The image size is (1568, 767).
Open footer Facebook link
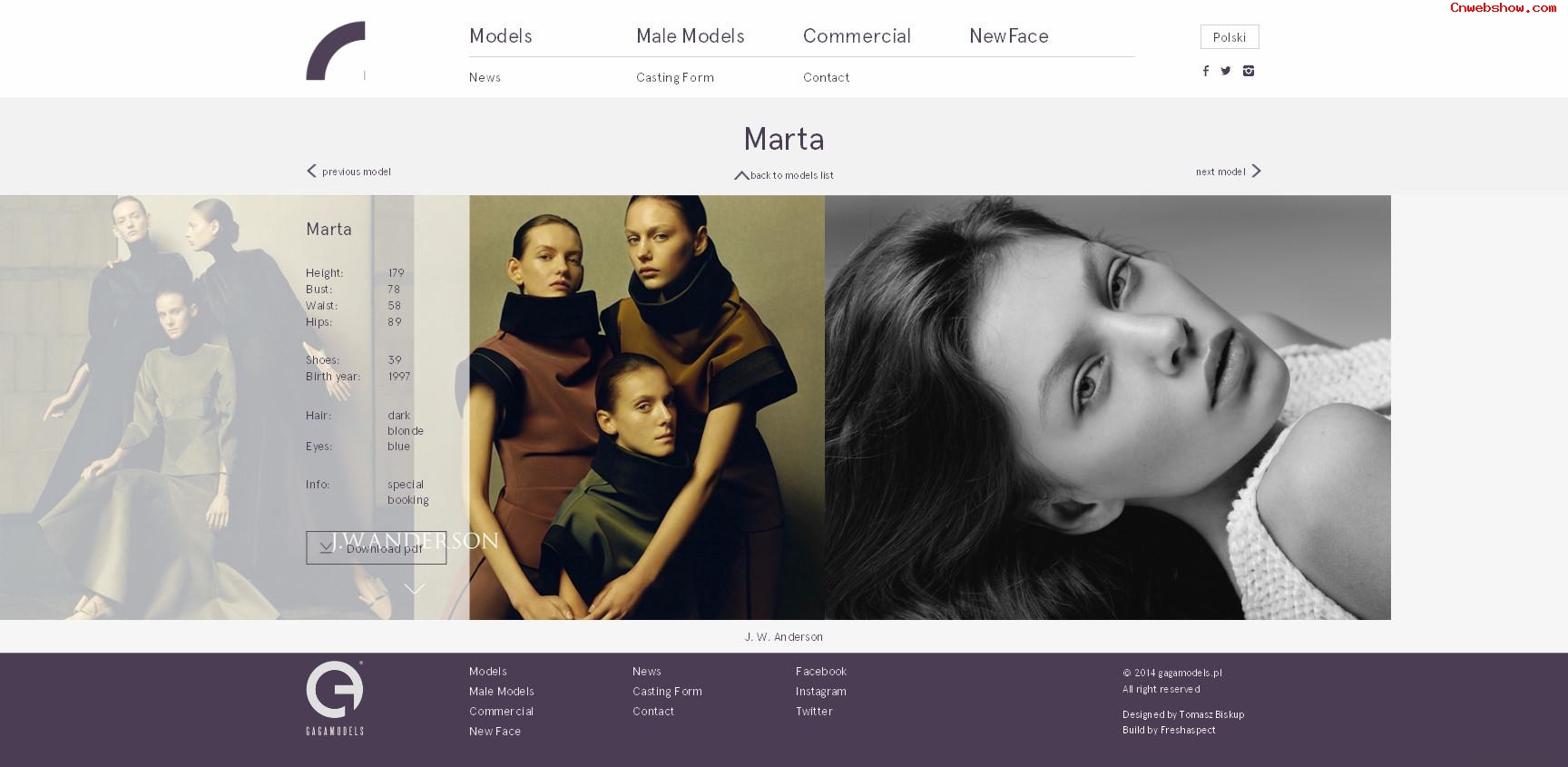pos(821,672)
